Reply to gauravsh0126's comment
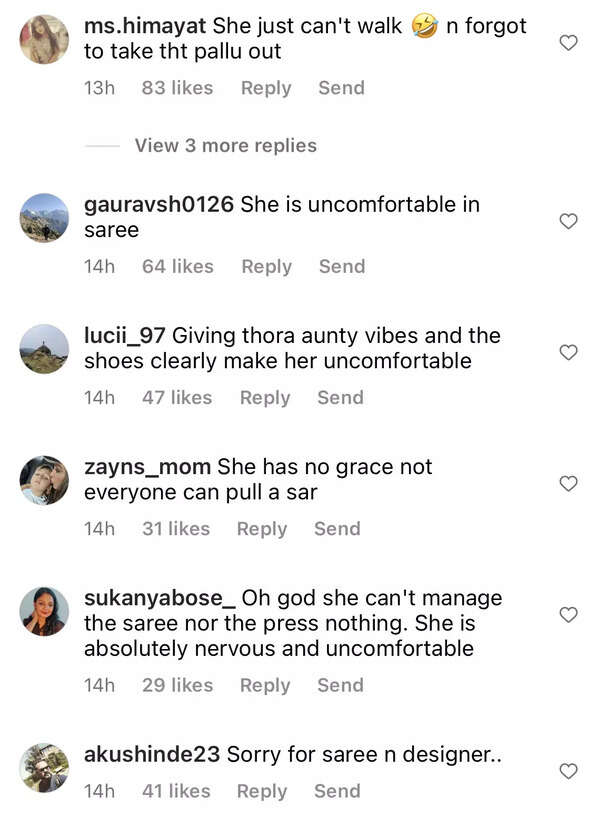616x826 pixels. pos(266,267)
